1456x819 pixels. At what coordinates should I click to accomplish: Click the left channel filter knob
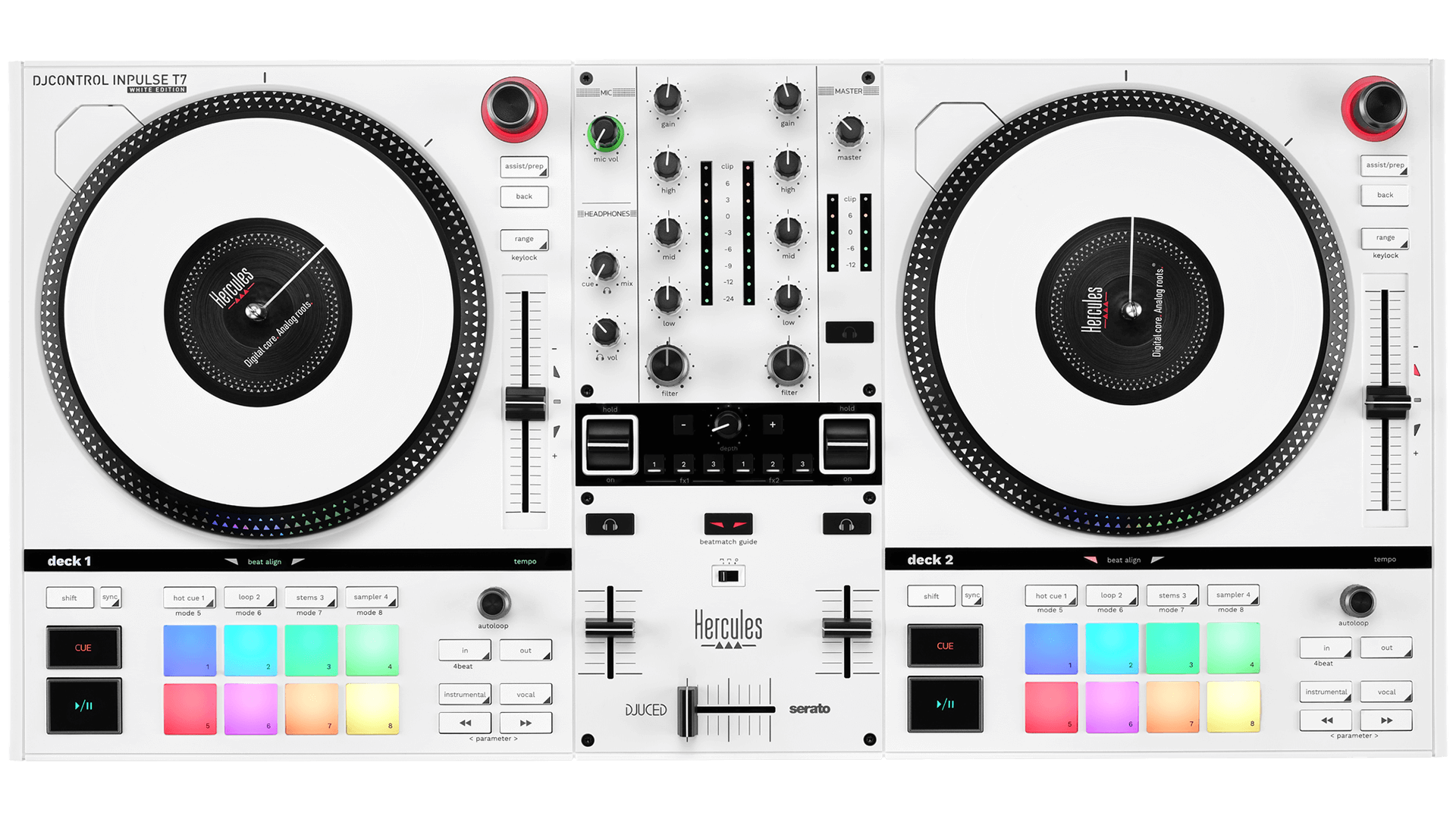(x=667, y=366)
